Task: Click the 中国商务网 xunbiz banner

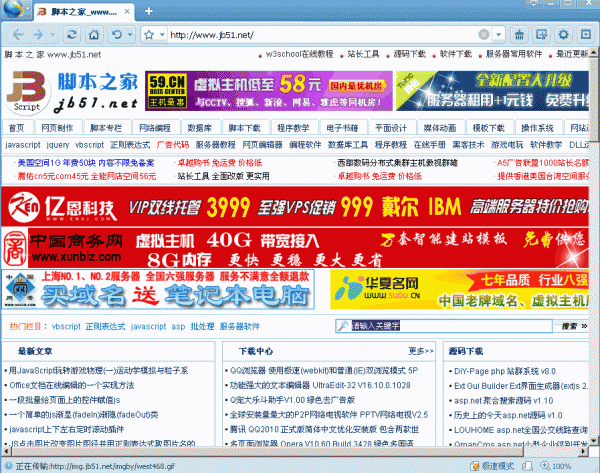Action: tap(295, 248)
